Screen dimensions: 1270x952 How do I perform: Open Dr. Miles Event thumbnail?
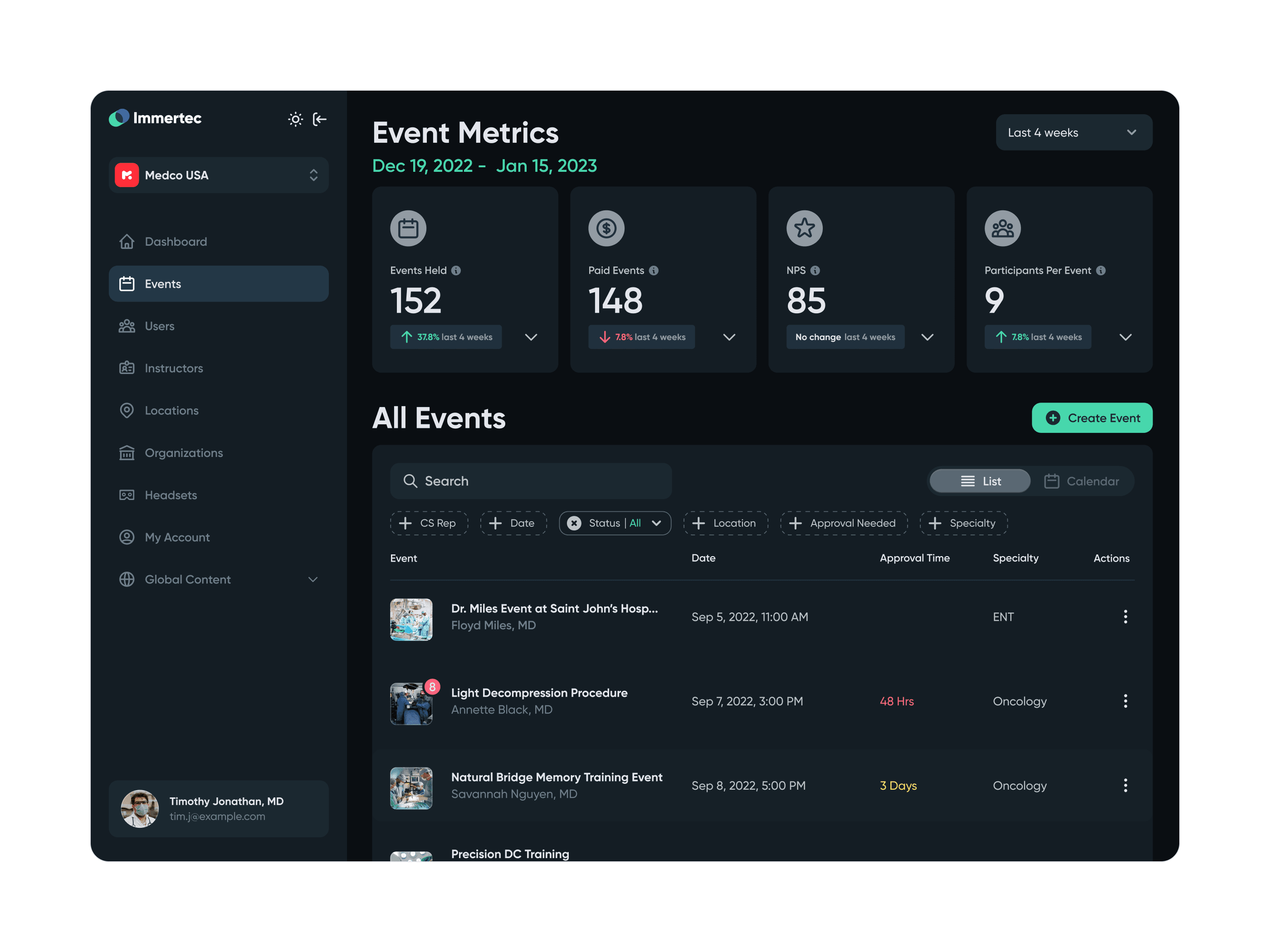[411, 619]
